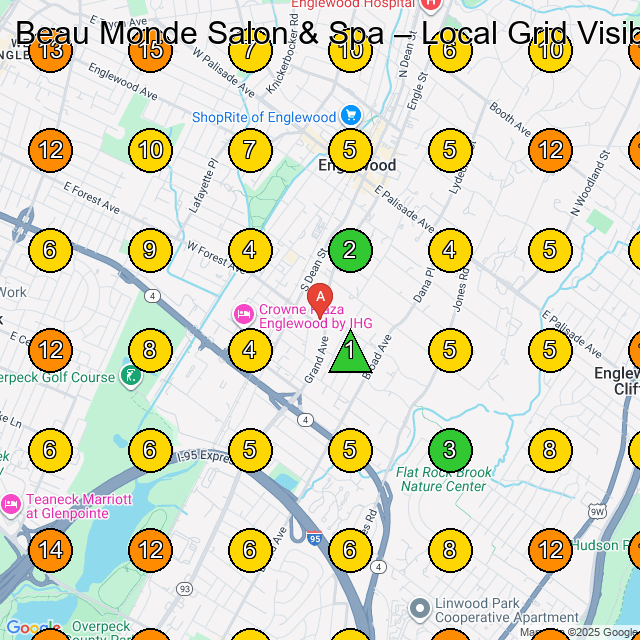Click the I-95 interstate shield
The height and width of the screenshot is (640, 640).
coord(314,538)
